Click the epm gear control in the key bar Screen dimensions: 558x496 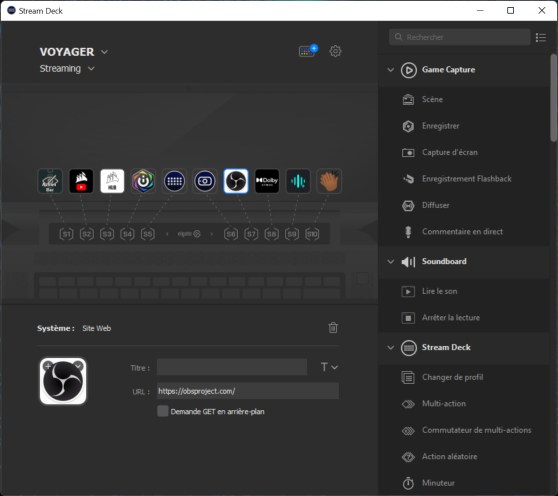tap(189, 234)
